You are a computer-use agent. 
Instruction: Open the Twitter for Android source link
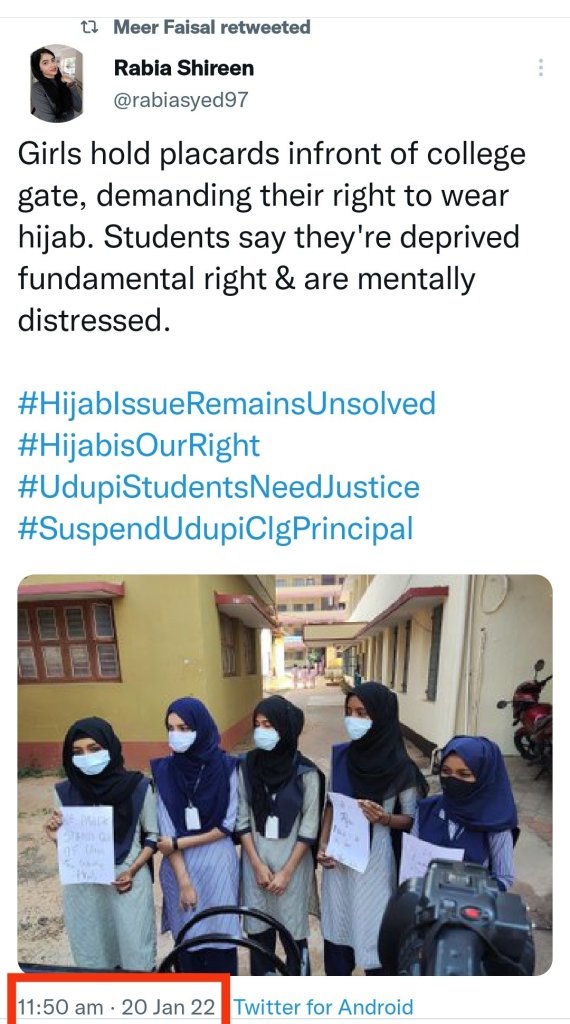pyautogui.click(x=323, y=1006)
